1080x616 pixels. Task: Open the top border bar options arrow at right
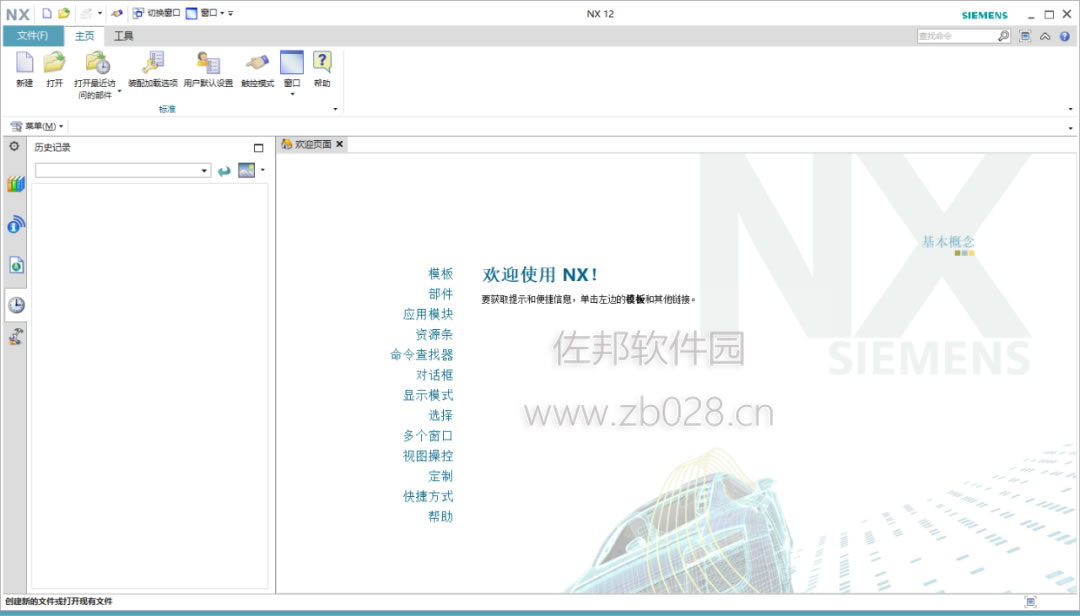(1070, 127)
